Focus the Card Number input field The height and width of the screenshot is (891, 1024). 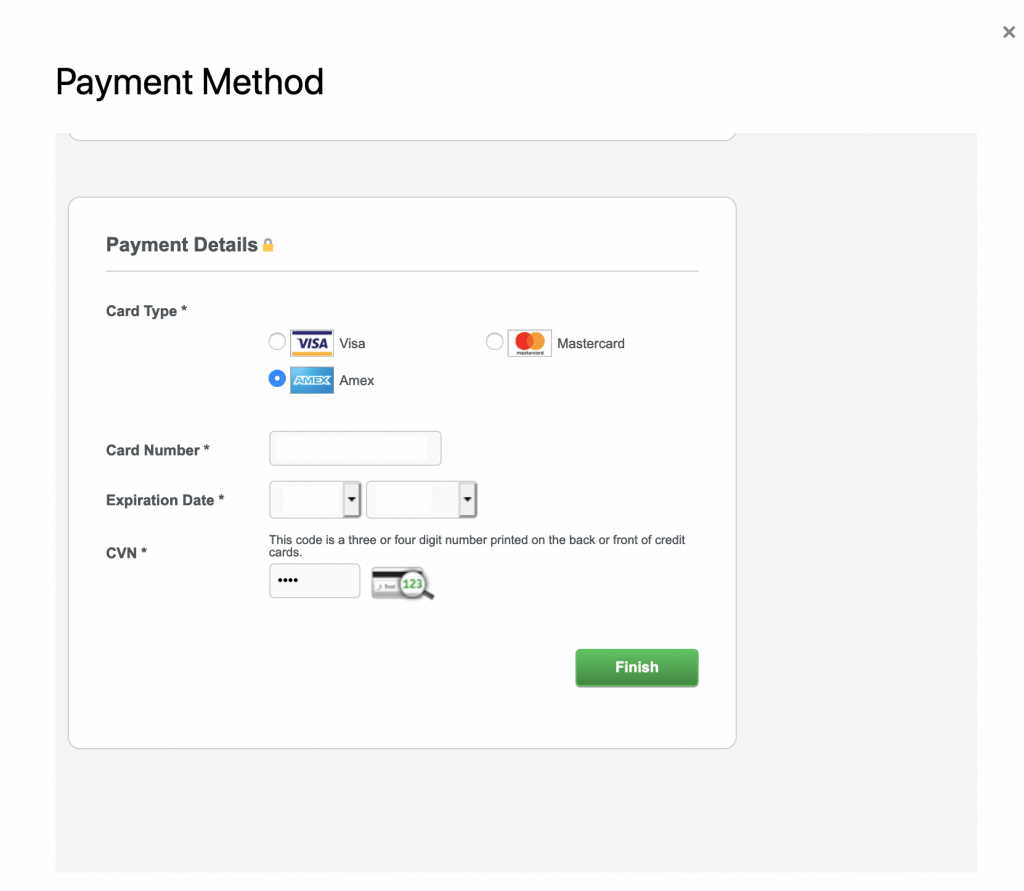355,448
